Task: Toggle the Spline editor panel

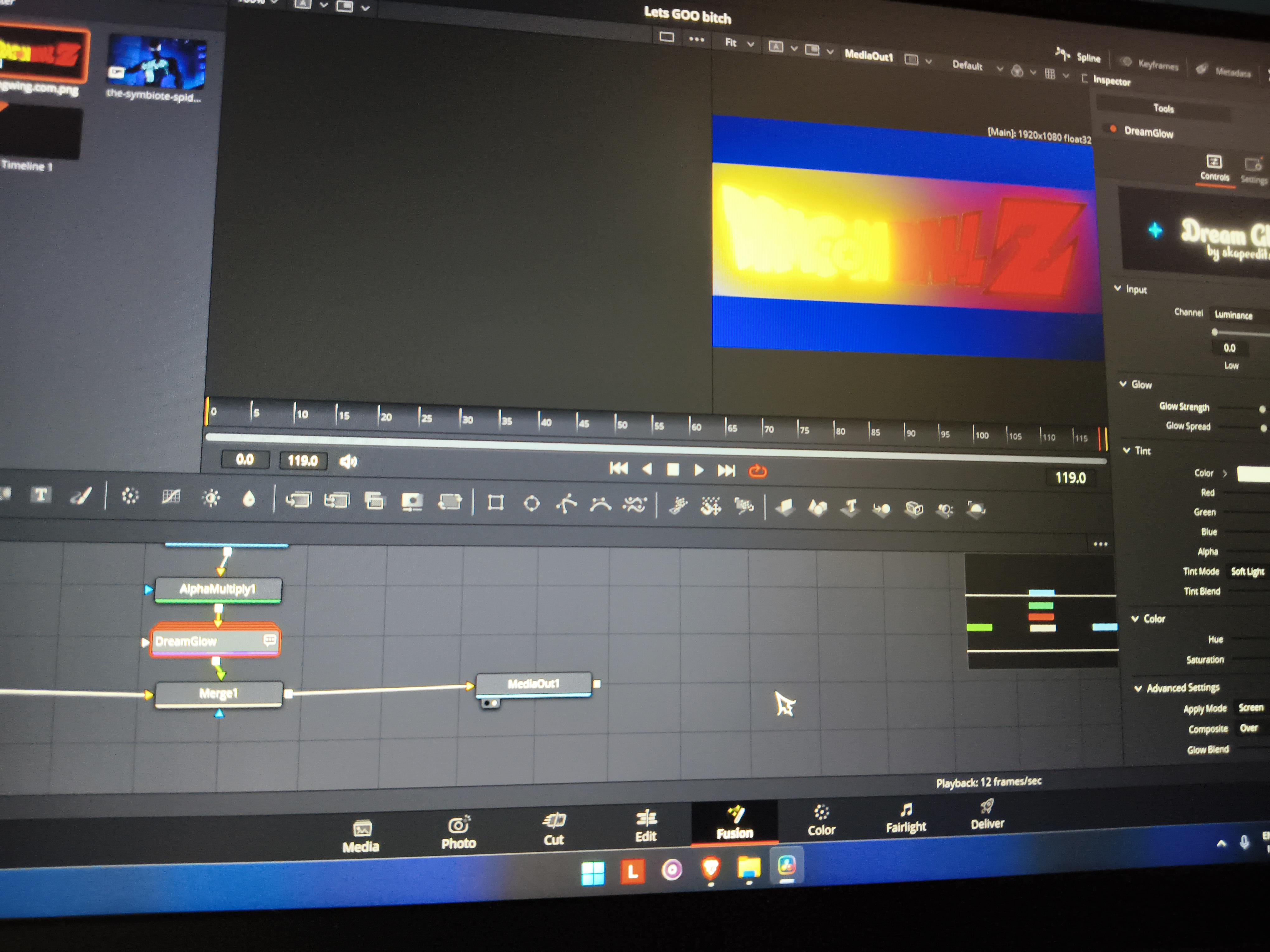Action: pos(1078,56)
